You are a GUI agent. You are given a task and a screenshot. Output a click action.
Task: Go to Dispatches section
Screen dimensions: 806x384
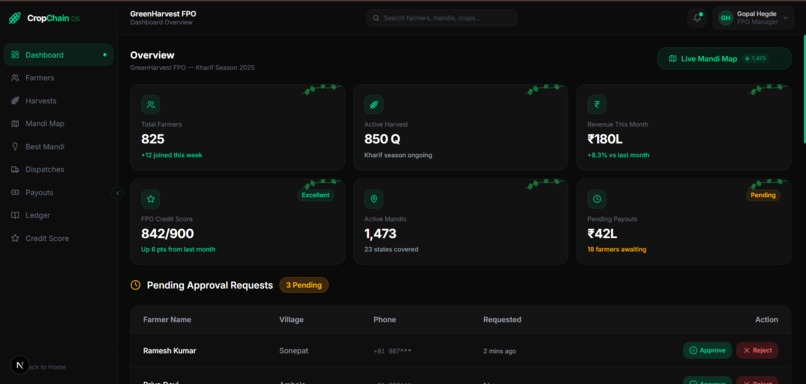pyautogui.click(x=59, y=169)
